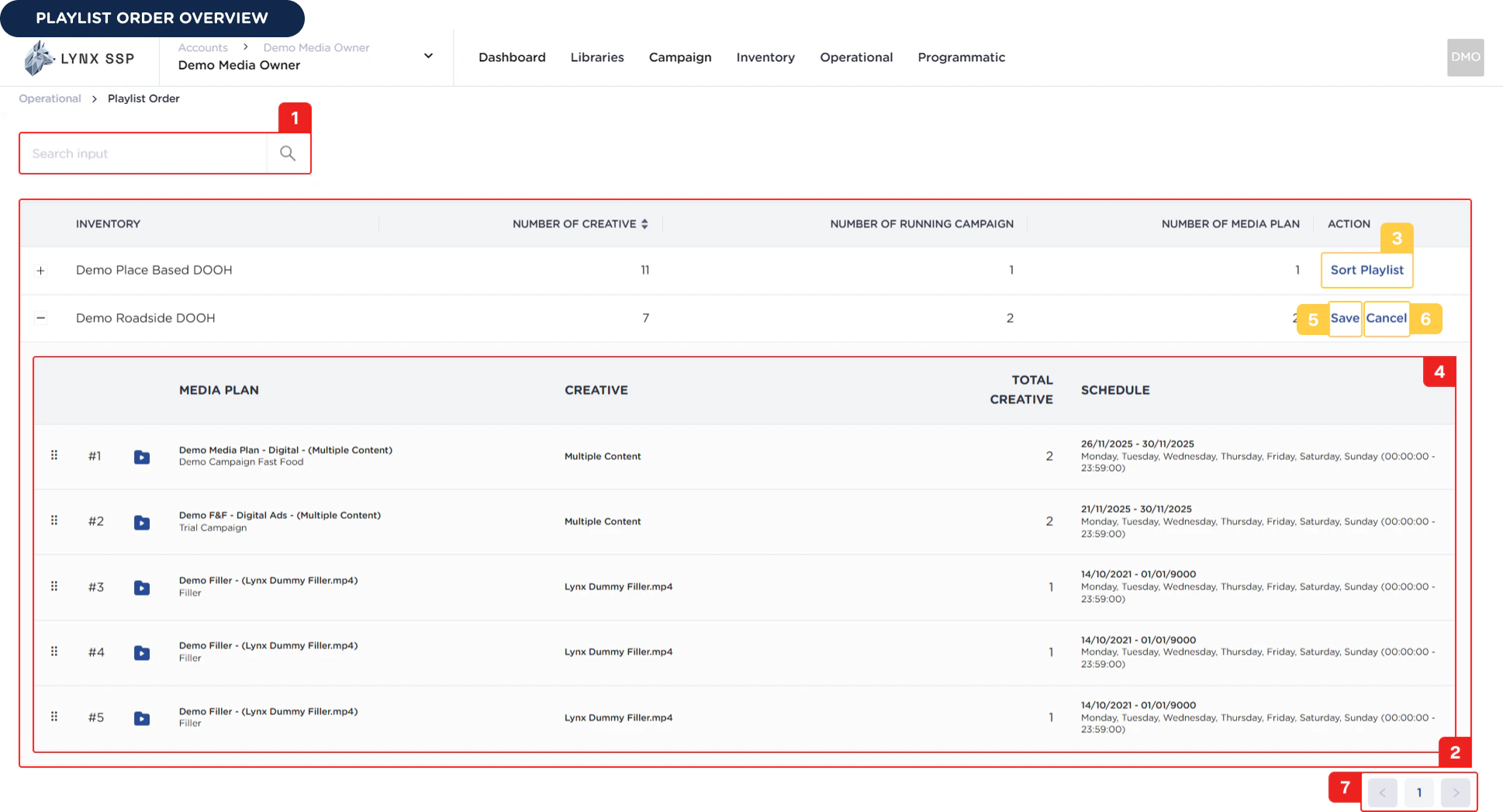Click the drag handle of row #3
1503x812 pixels.
54,586
